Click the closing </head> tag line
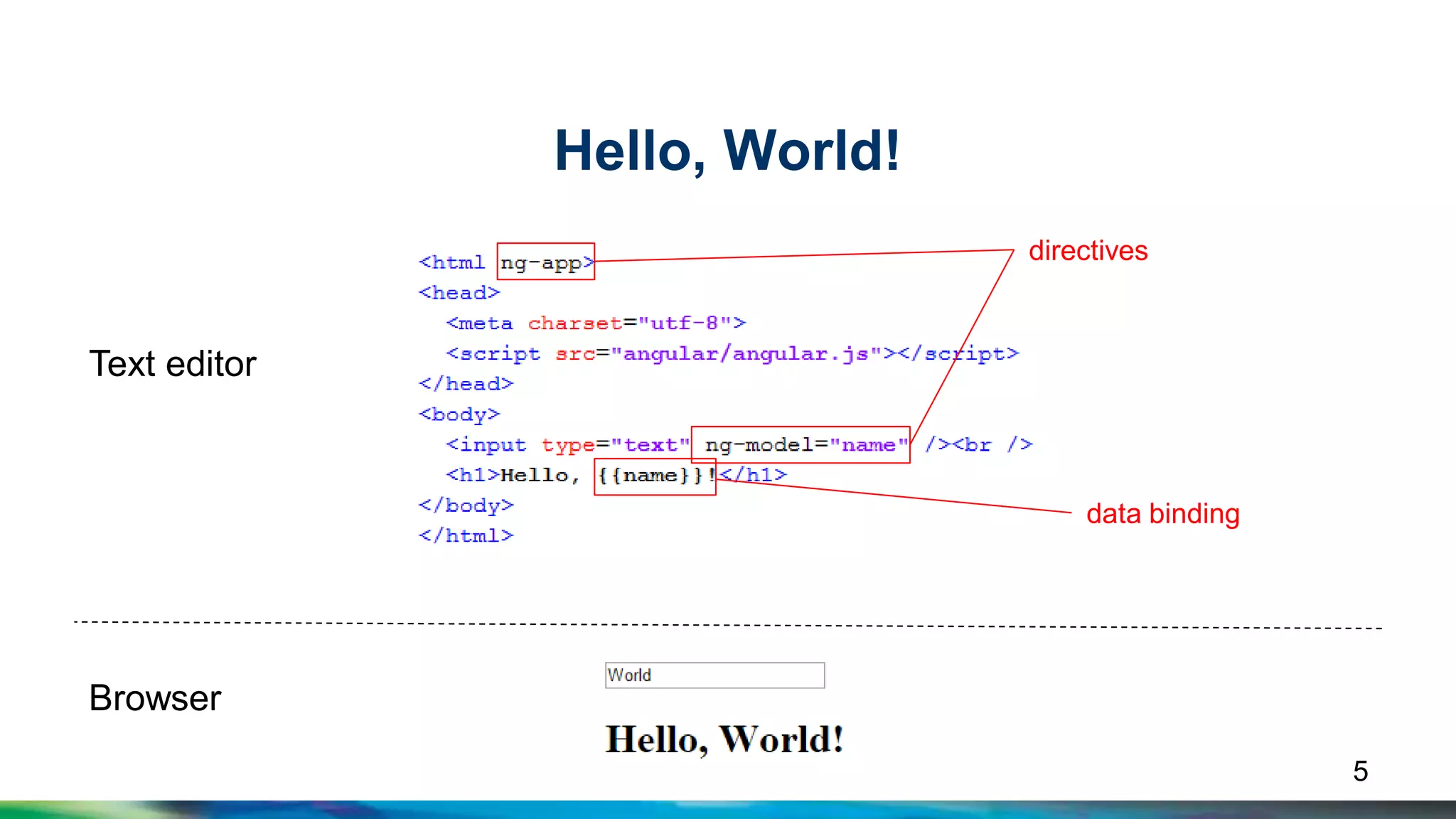Viewport: 1456px width, 819px height. point(466,384)
